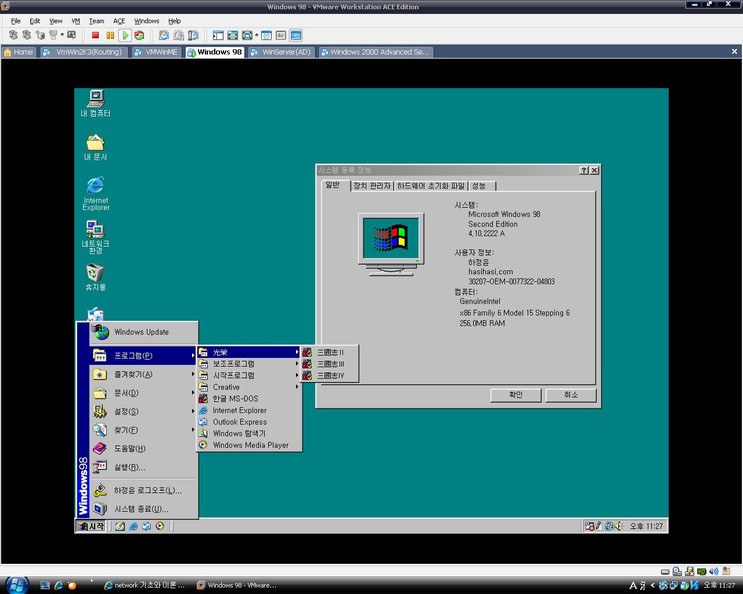
Task: Expand 설정(S) in the Start menu
Action: pos(144,411)
